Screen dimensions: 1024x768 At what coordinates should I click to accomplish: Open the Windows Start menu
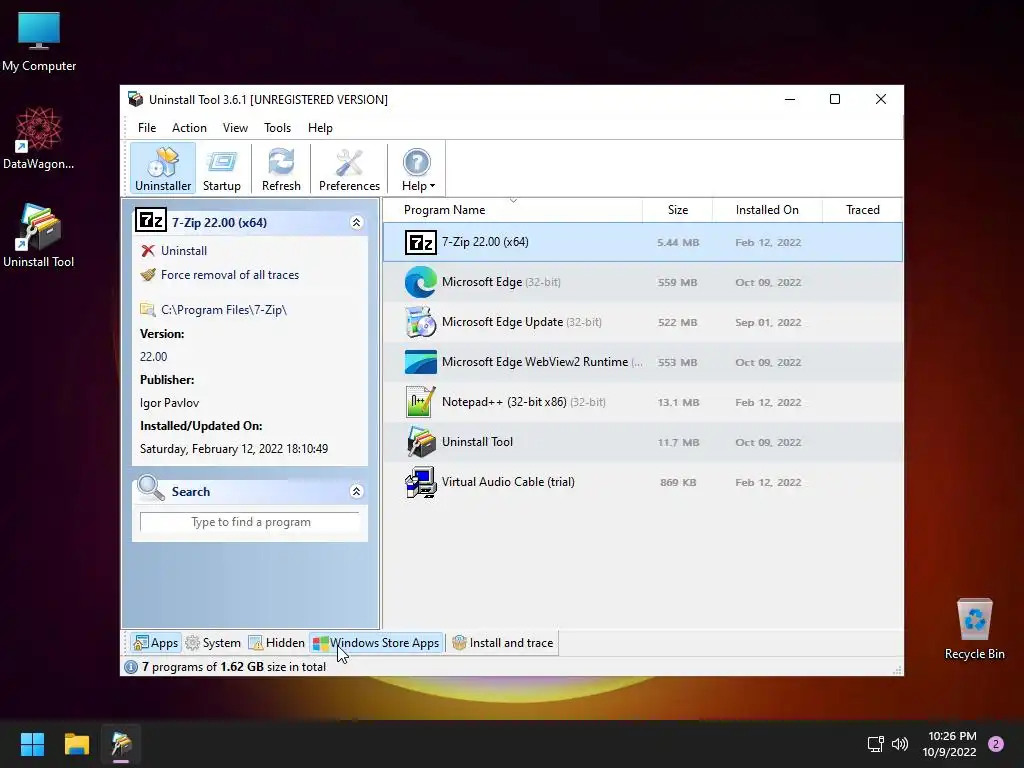click(x=32, y=744)
